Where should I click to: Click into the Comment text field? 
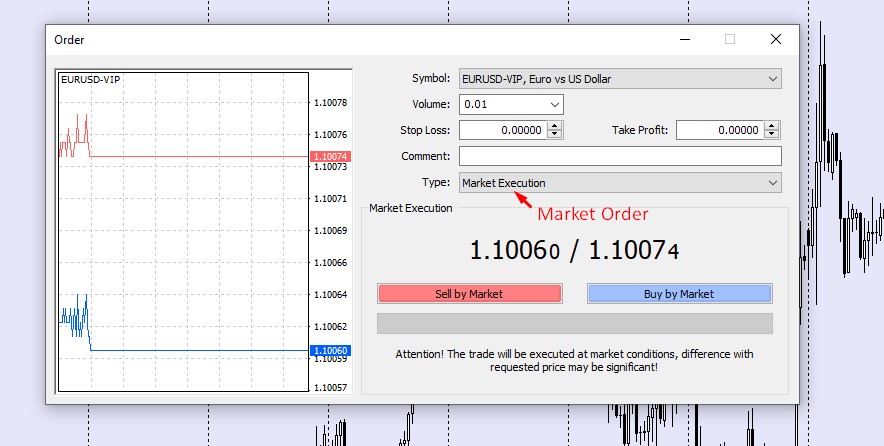619,156
